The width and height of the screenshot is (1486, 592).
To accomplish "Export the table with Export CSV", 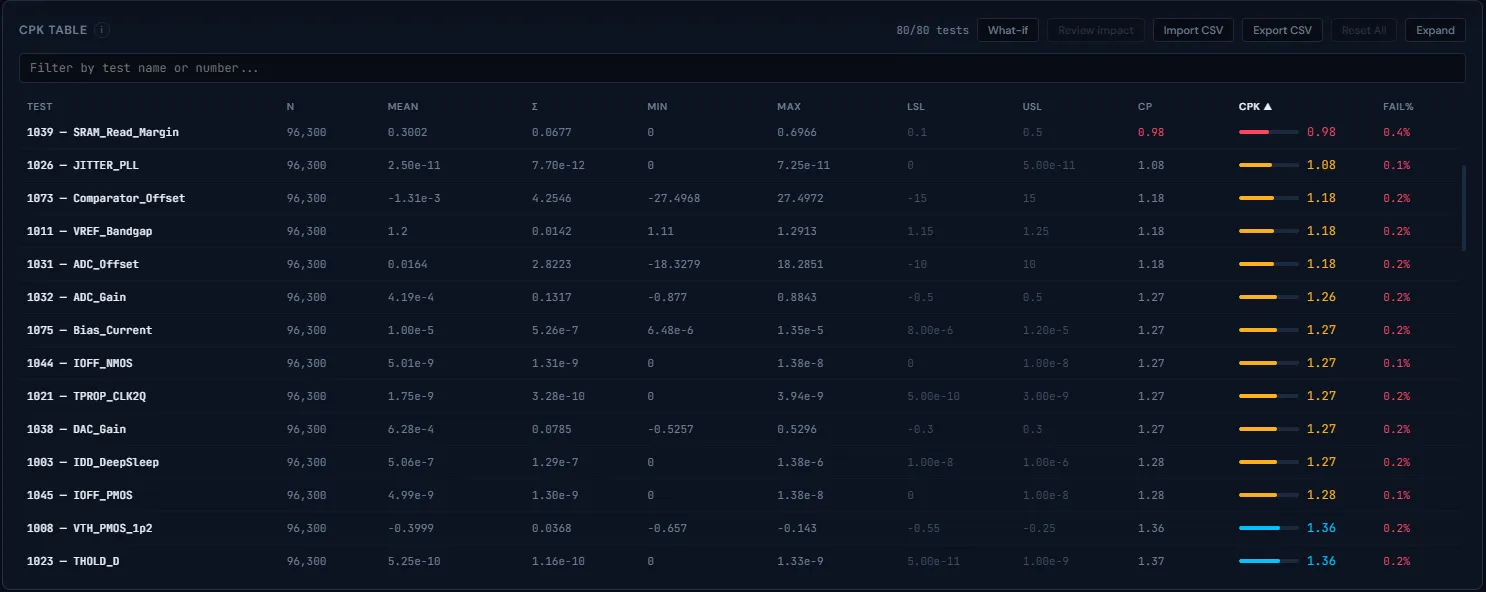I will point(1282,30).
